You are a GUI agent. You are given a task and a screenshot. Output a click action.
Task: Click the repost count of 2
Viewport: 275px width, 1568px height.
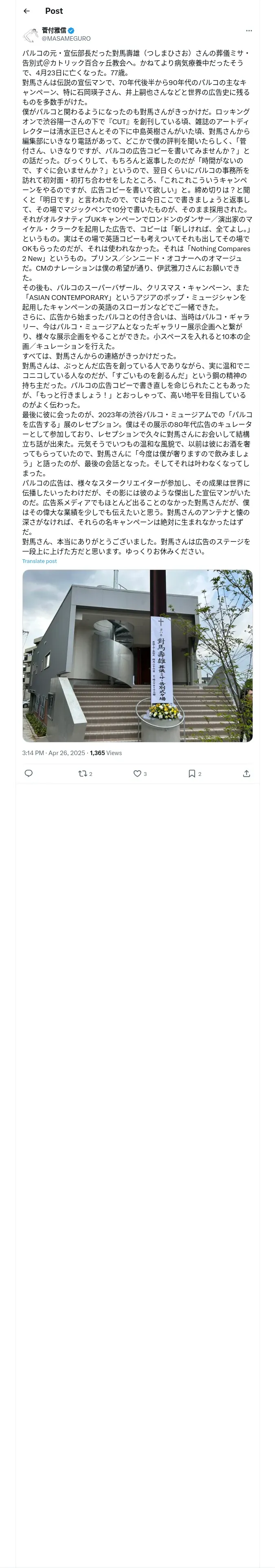91,774
